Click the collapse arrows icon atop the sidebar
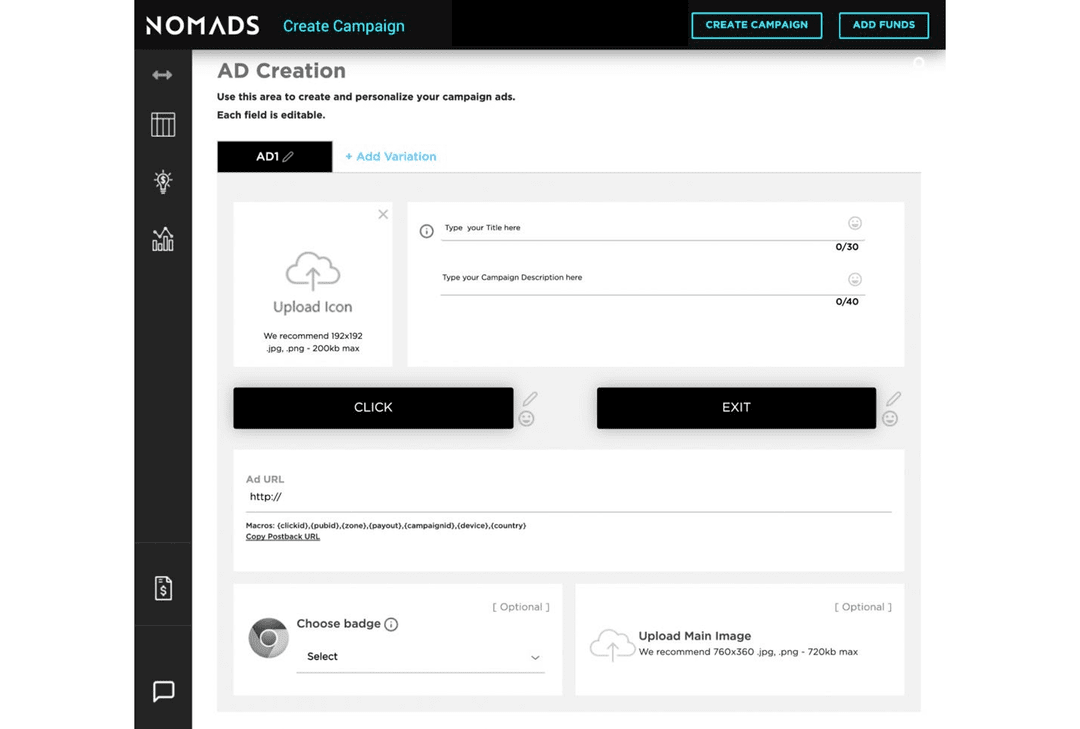The height and width of the screenshot is (729, 1080). (162, 74)
